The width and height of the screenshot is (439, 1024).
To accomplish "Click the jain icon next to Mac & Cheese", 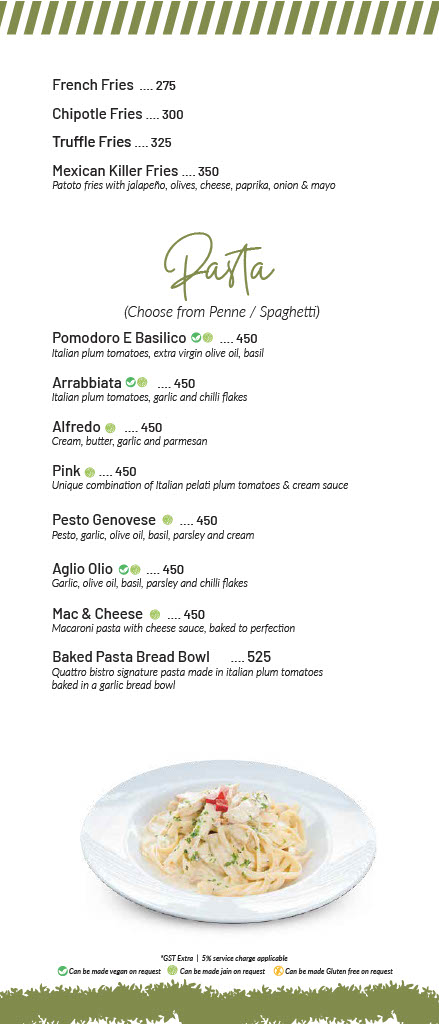I will [155, 614].
